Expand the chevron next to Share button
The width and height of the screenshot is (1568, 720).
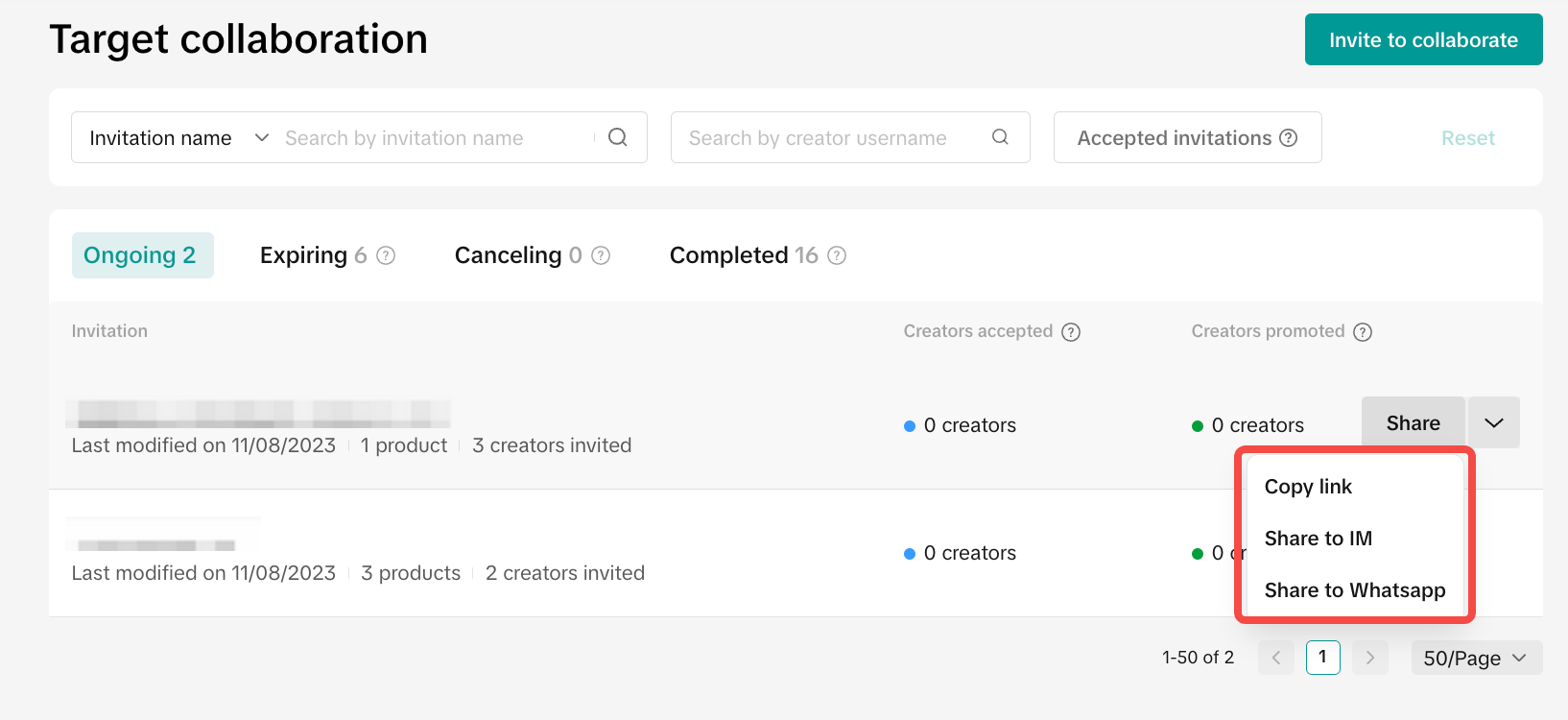1494,423
